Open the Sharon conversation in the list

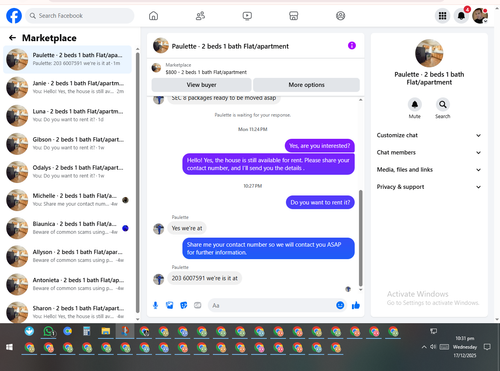[67, 312]
